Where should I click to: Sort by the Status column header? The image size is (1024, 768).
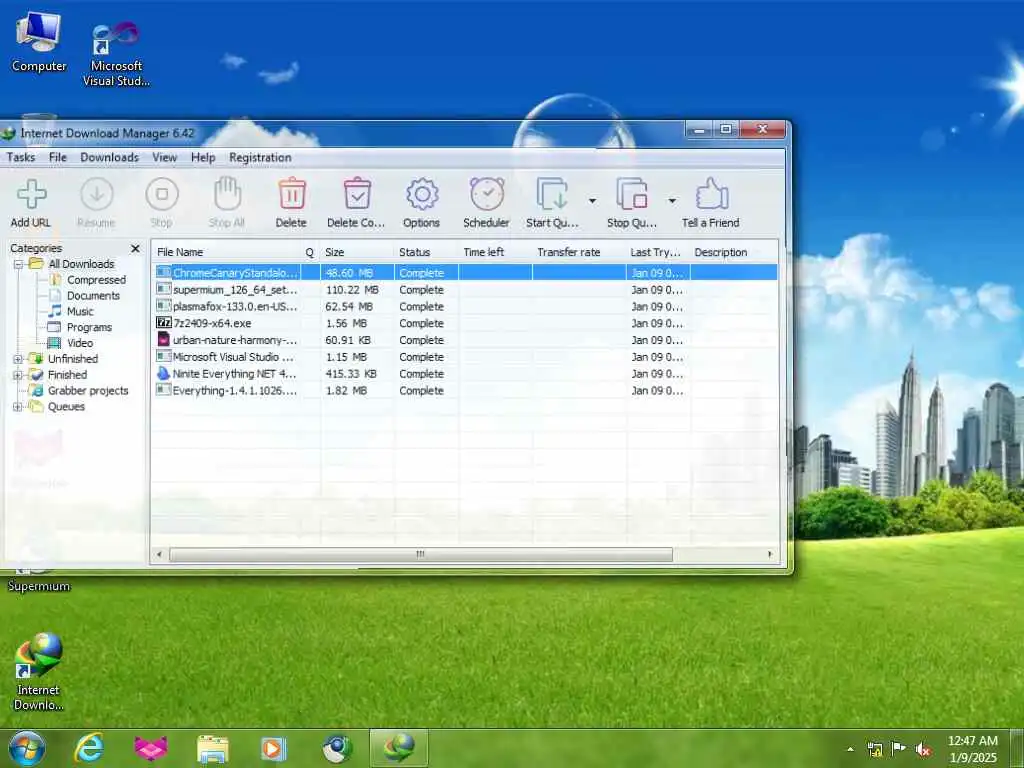coord(426,252)
